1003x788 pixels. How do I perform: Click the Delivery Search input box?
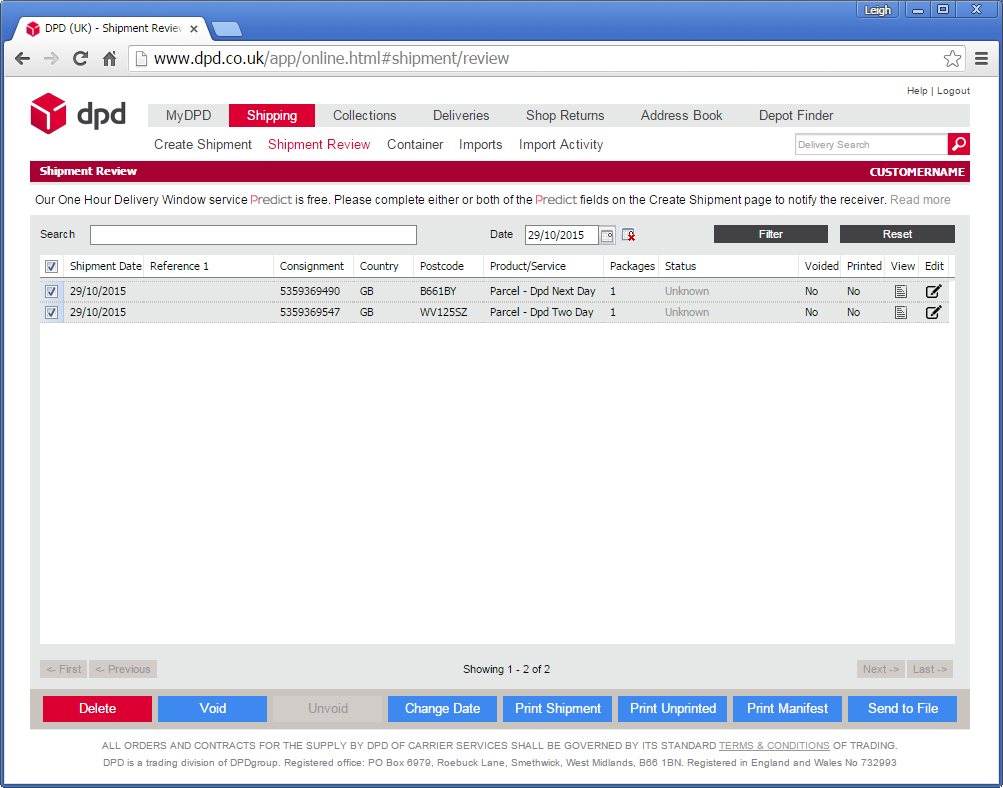pyautogui.click(x=871, y=145)
